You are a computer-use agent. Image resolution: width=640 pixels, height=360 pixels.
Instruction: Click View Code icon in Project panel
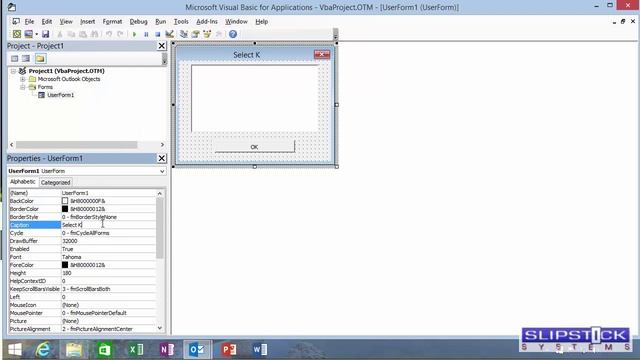pos(15,59)
